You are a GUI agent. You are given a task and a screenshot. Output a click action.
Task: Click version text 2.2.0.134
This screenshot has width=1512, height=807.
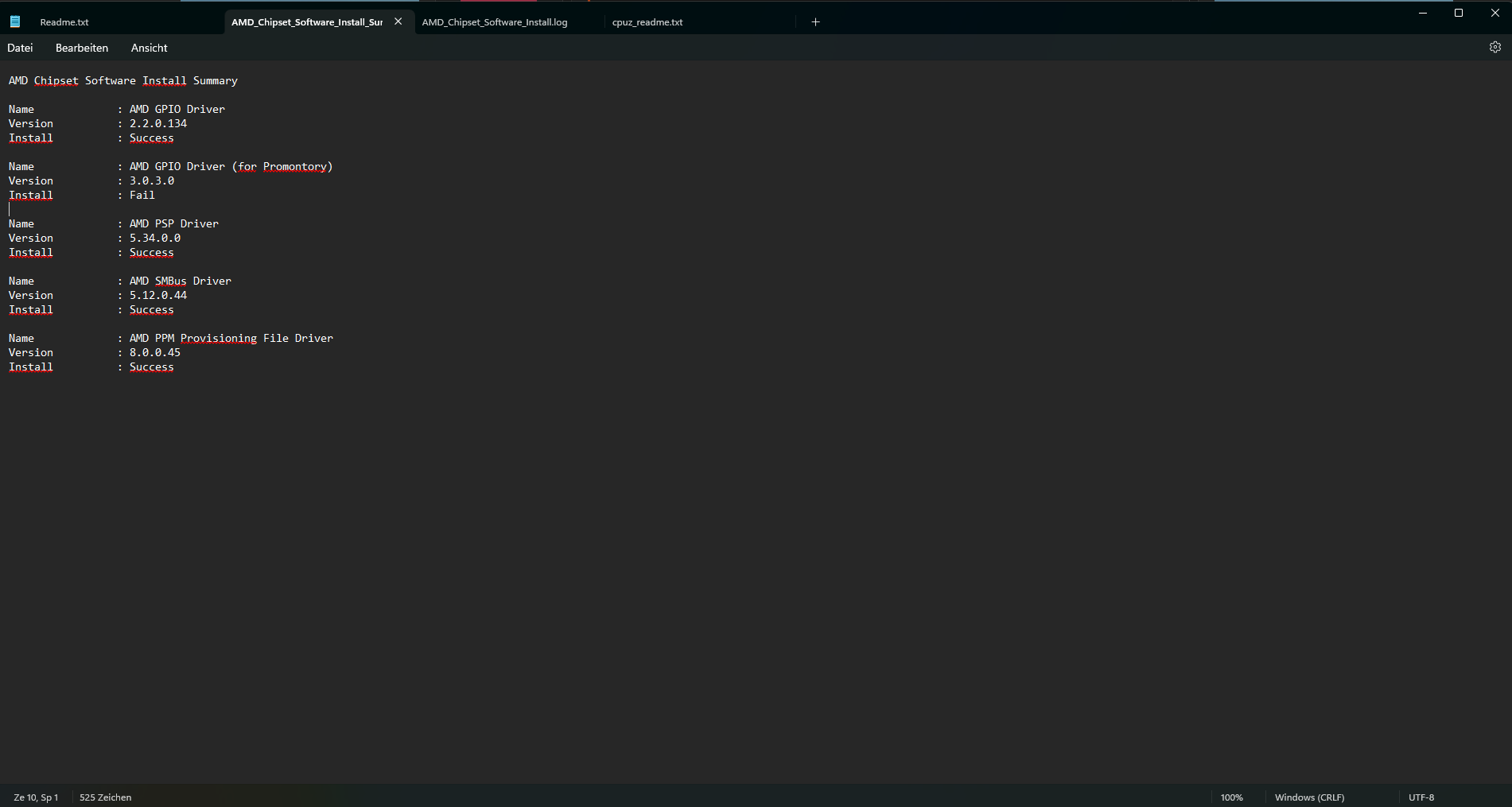coord(158,123)
